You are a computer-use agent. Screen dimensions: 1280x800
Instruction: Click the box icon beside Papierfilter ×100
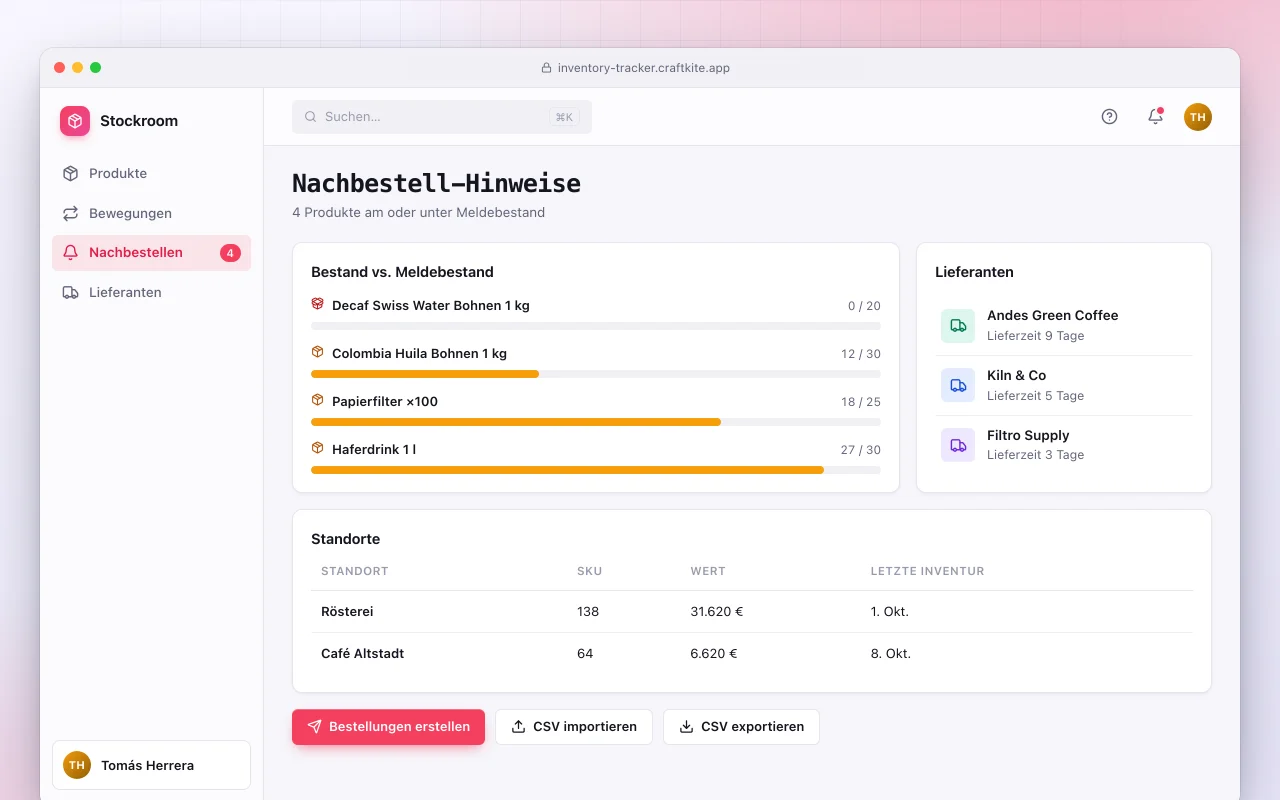(317, 400)
